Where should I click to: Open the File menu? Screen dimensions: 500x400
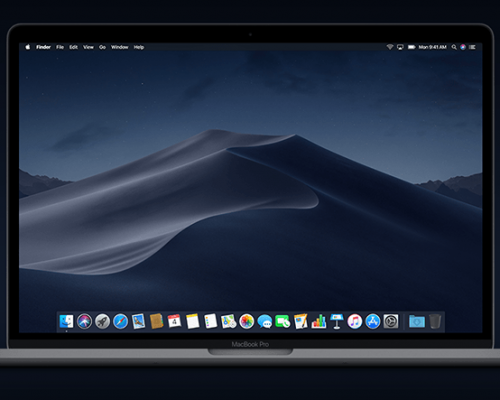60,47
